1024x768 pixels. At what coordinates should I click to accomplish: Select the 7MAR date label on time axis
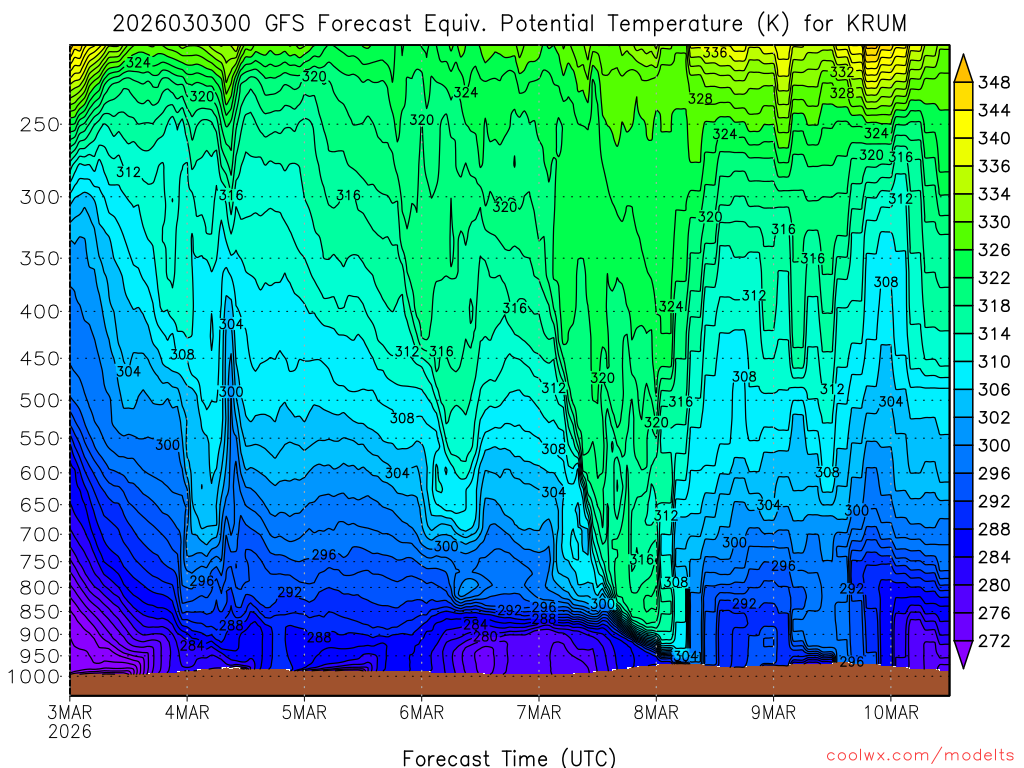(x=539, y=712)
